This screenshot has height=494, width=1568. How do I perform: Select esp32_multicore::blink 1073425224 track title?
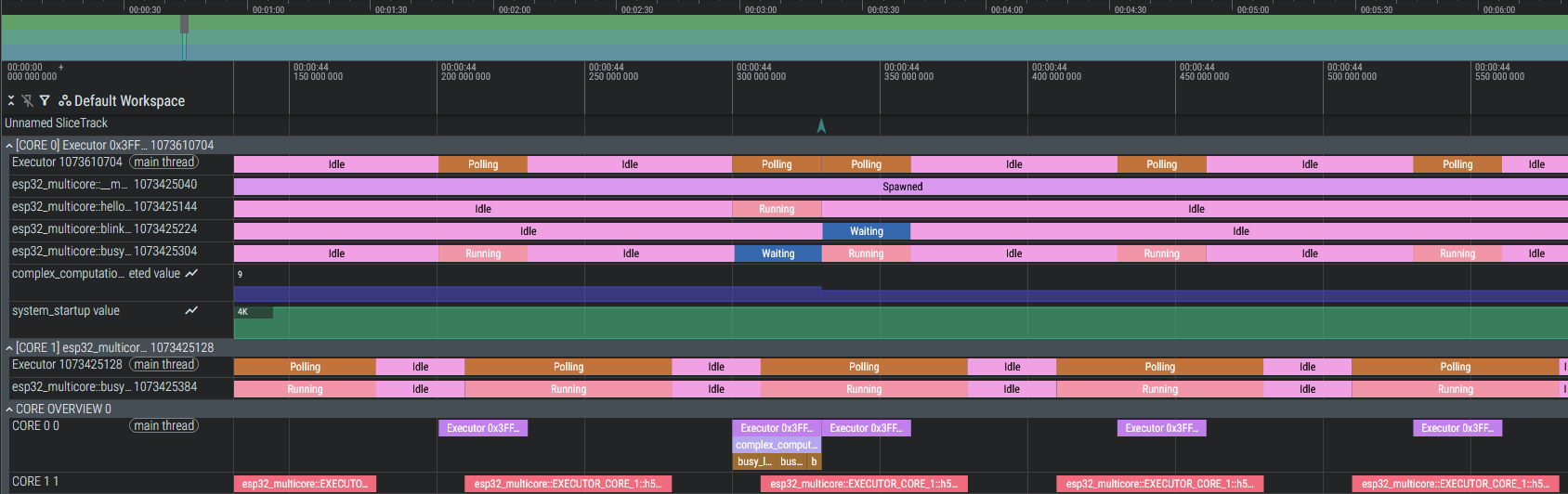pos(104,228)
